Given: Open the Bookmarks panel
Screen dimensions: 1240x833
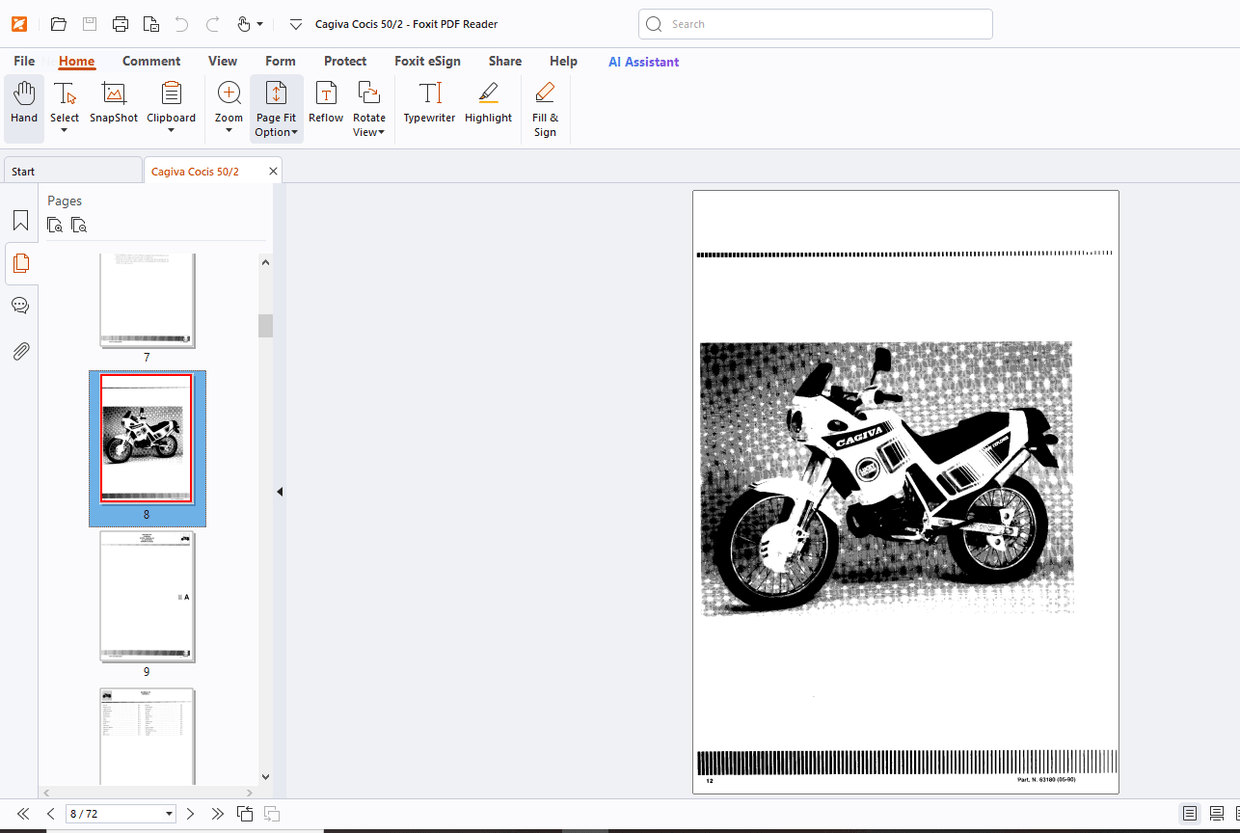Looking at the screenshot, I should point(20,220).
